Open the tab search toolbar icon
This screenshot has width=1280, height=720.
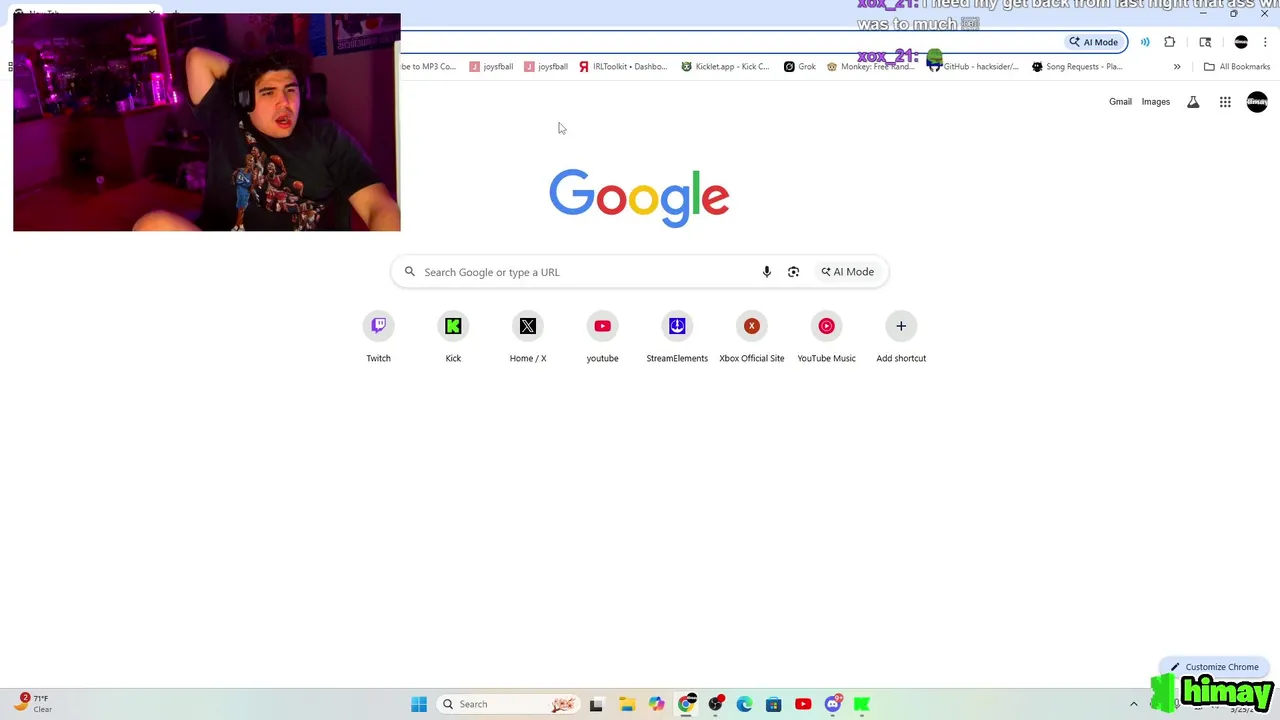tap(1205, 42)
